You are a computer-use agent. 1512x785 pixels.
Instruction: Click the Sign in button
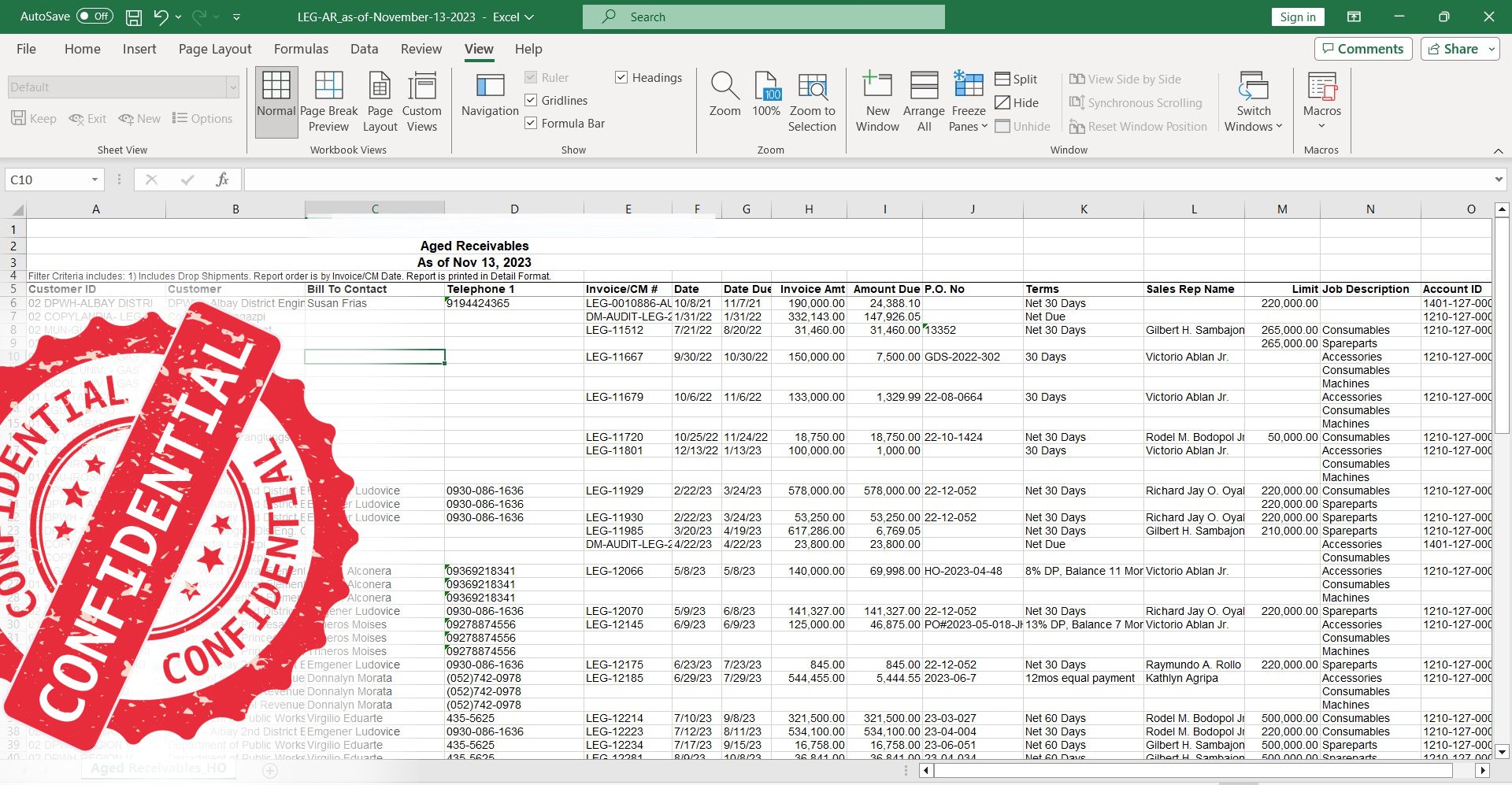pos(1298,17)
